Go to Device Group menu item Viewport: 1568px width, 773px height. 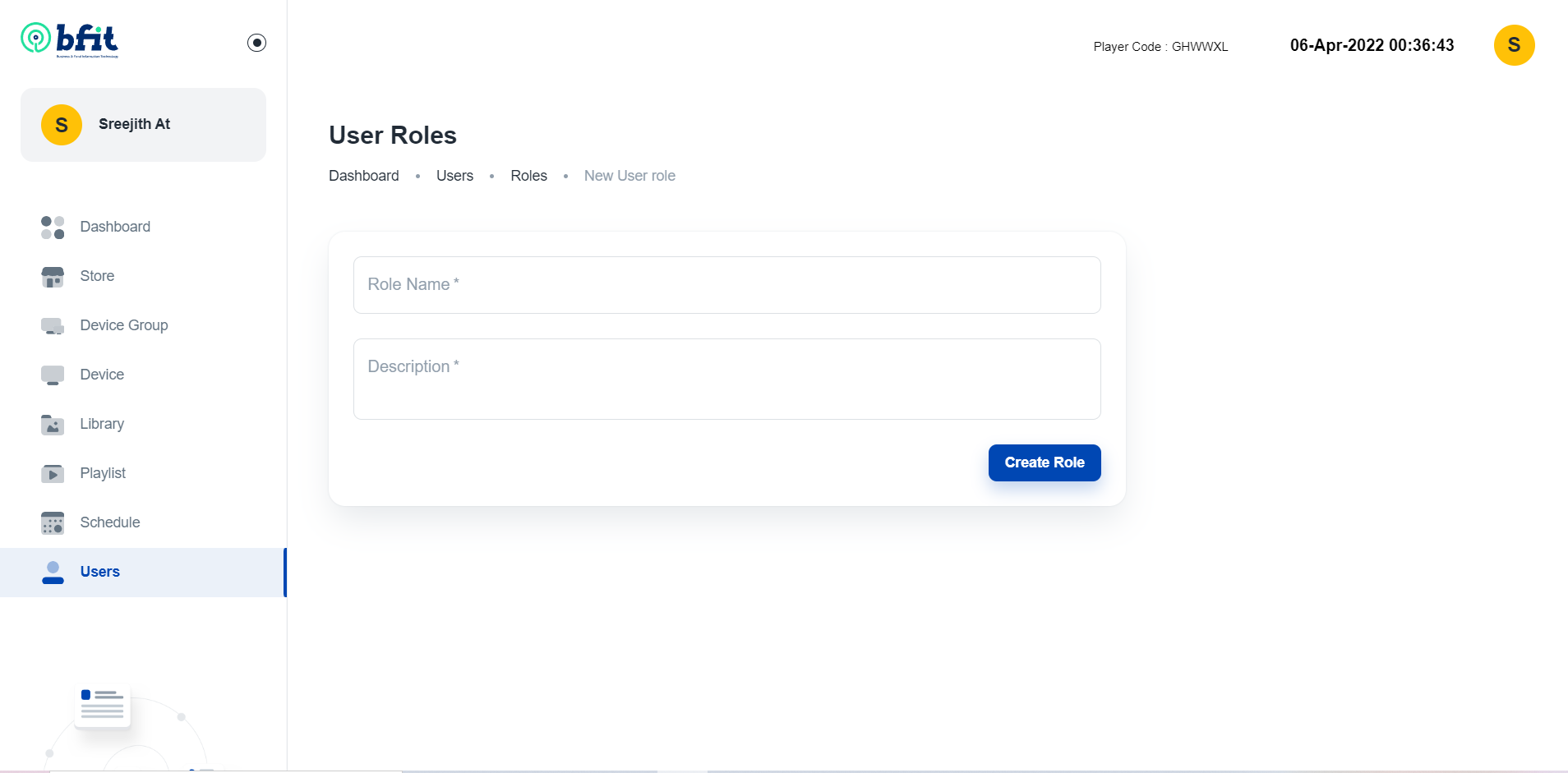click(143, 325)
